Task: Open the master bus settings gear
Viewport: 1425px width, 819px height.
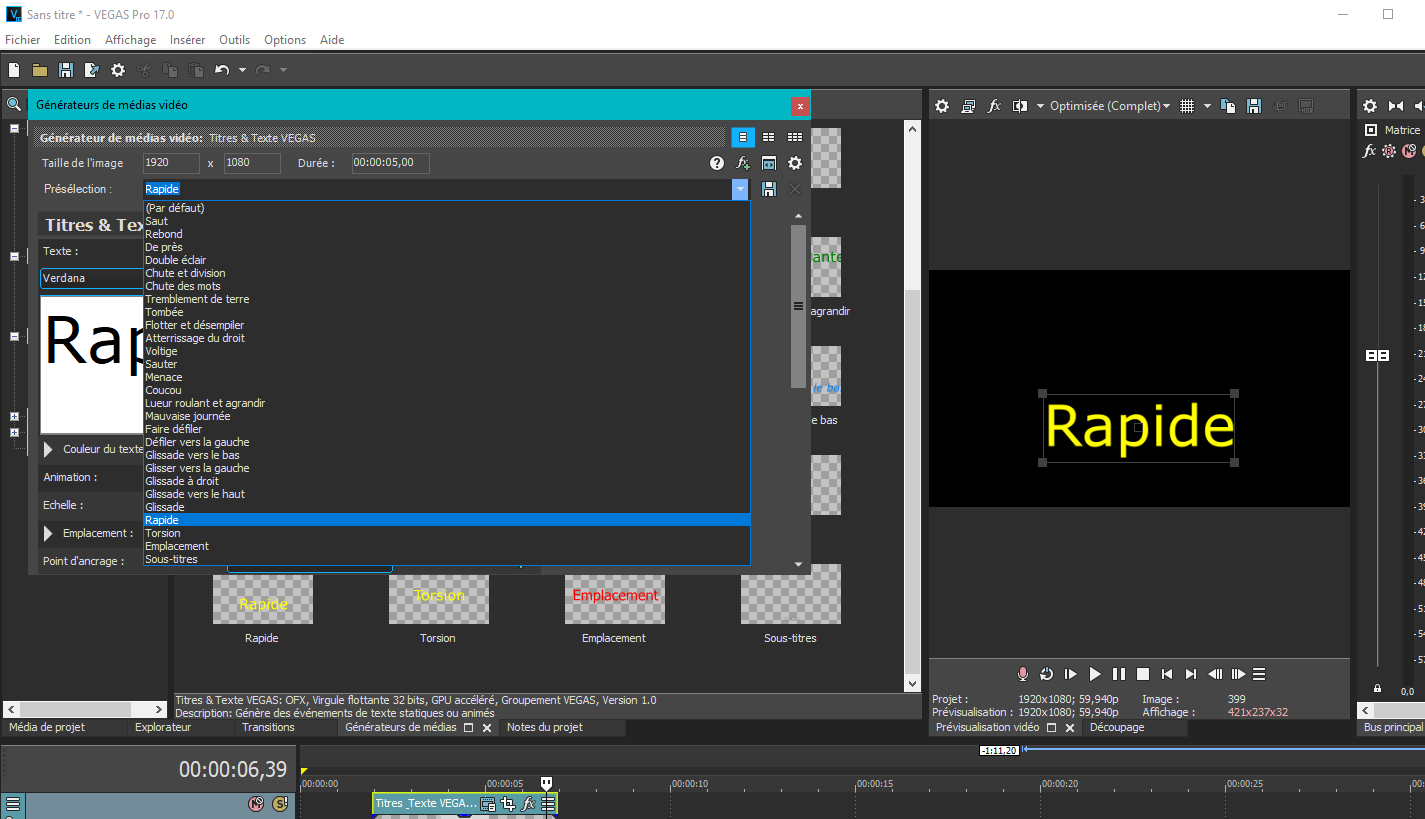Action: click(x=1370, y=106)
